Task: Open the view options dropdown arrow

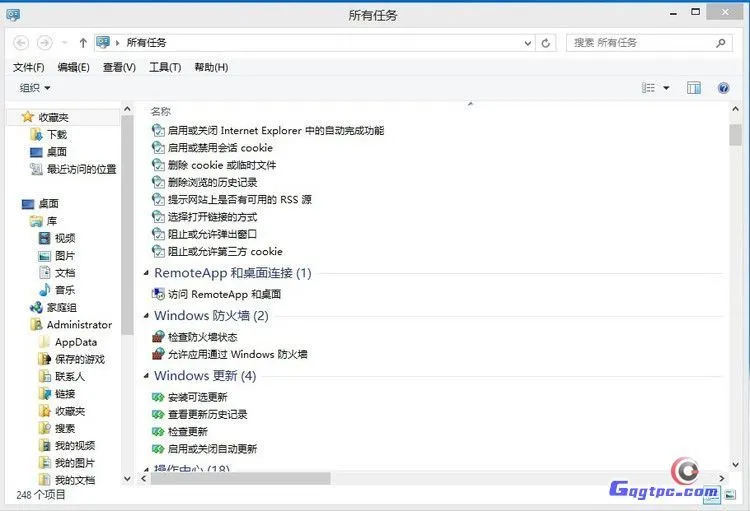Action: pyautogui.click(x=666, y=88)
